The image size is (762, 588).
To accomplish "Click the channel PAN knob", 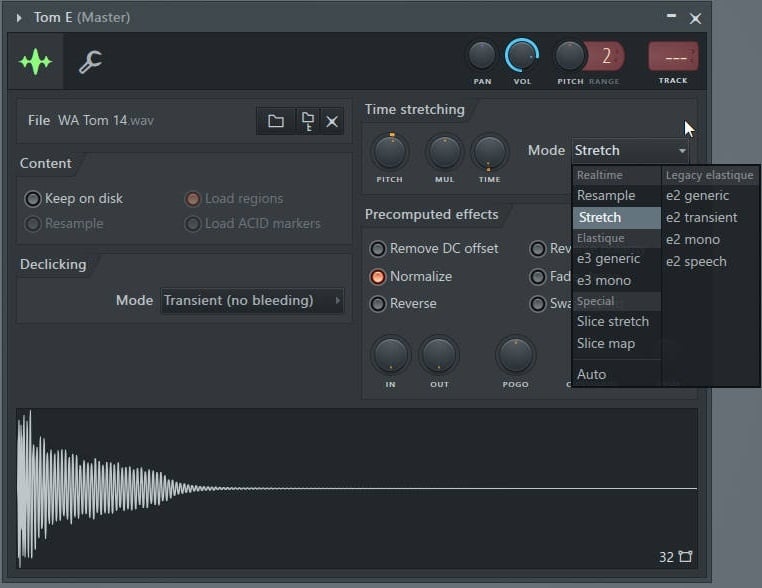I will pyautogui.click(x=482, y=55).
